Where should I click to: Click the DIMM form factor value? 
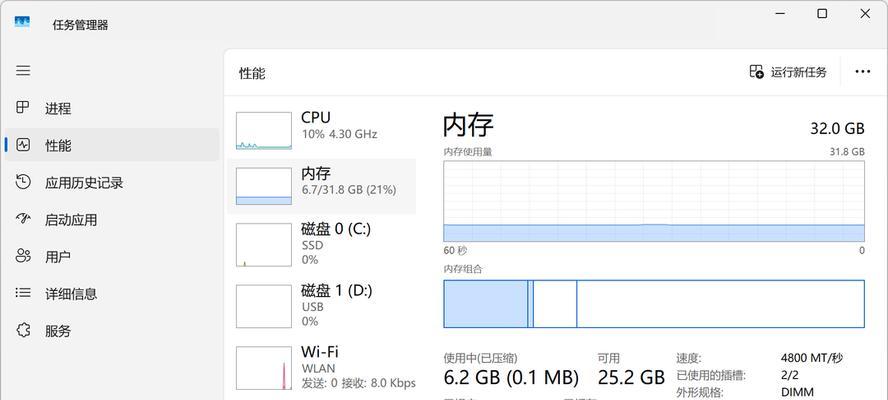(x=797, y=392)
